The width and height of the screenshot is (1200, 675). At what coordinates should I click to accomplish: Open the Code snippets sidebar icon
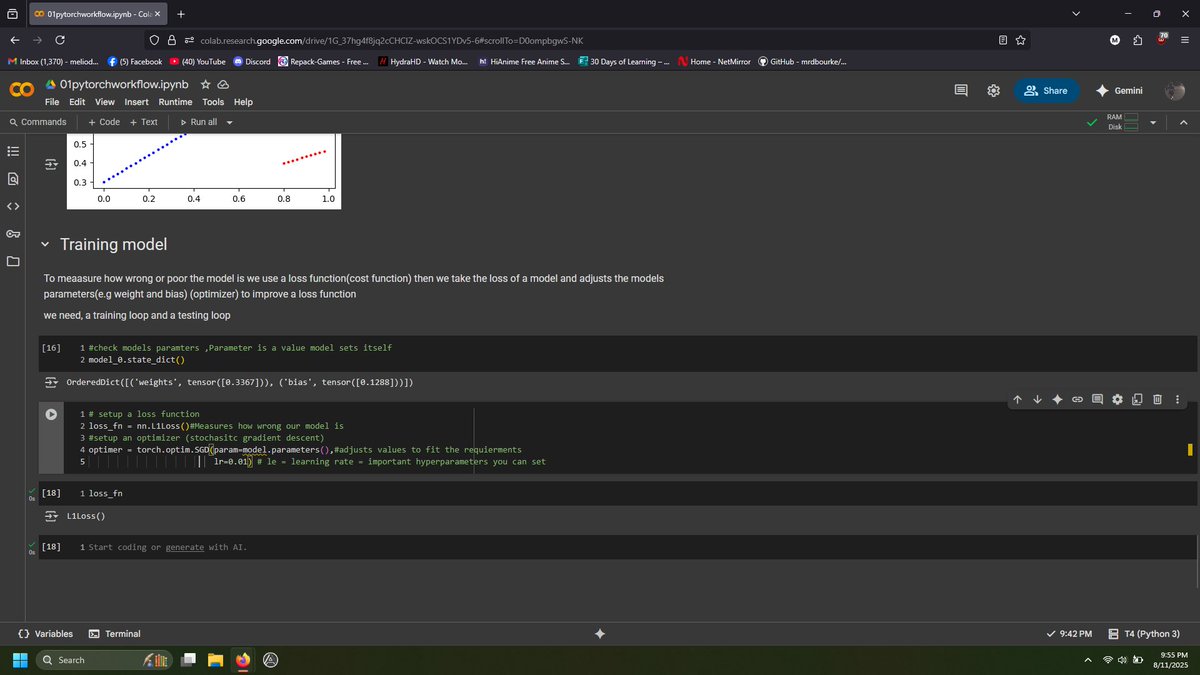[x=13, y=206]
